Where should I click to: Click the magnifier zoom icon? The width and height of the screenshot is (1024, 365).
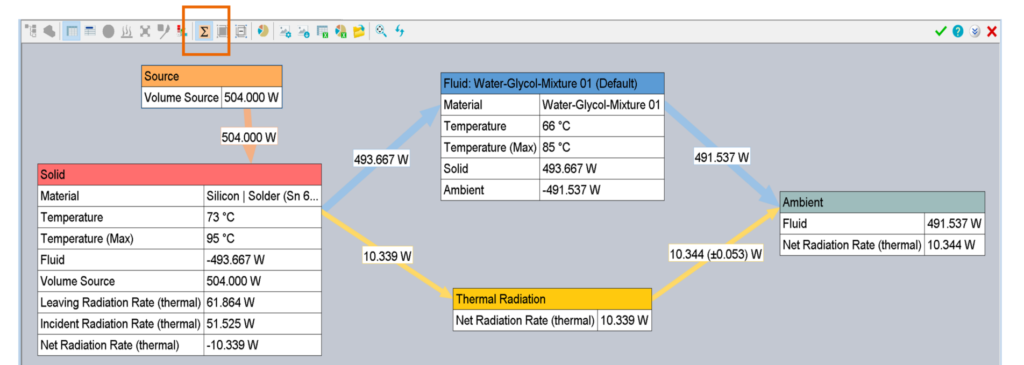click(x=381, y=31)
